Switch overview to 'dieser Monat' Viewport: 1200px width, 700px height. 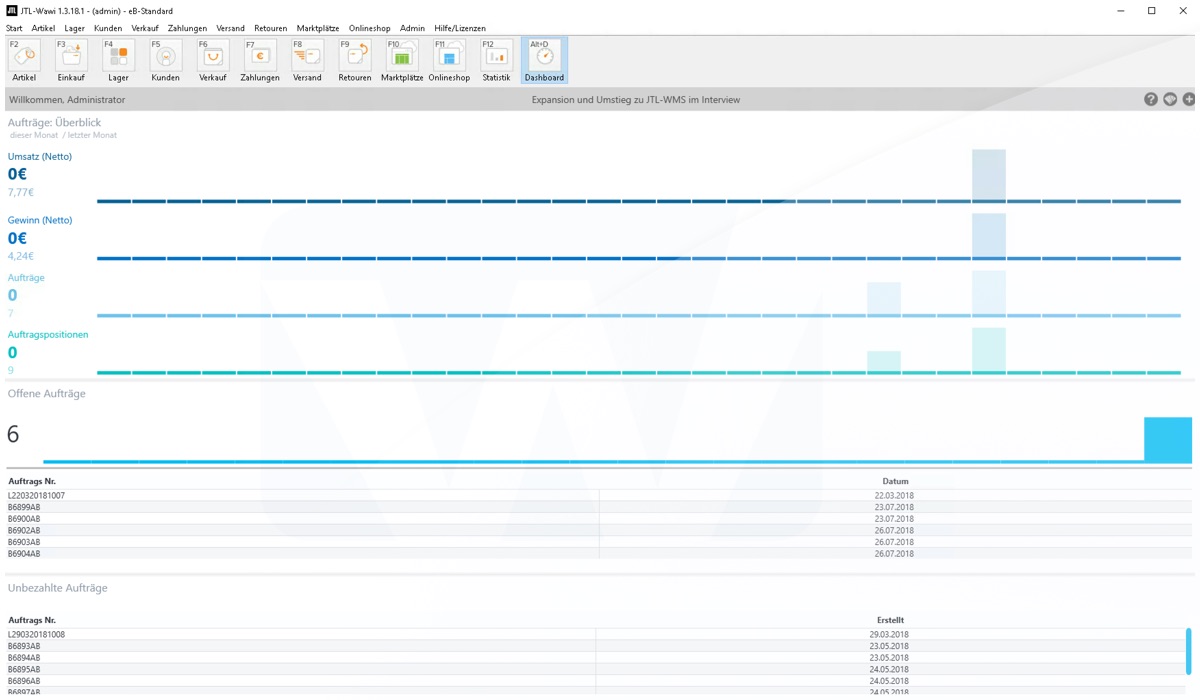pyautogui.click(x=34, y=135)
